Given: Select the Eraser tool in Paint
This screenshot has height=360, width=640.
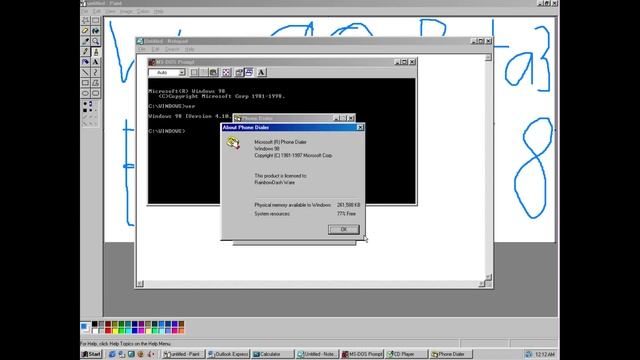Looking at the screenshot, I should click(x=85, y=31).
